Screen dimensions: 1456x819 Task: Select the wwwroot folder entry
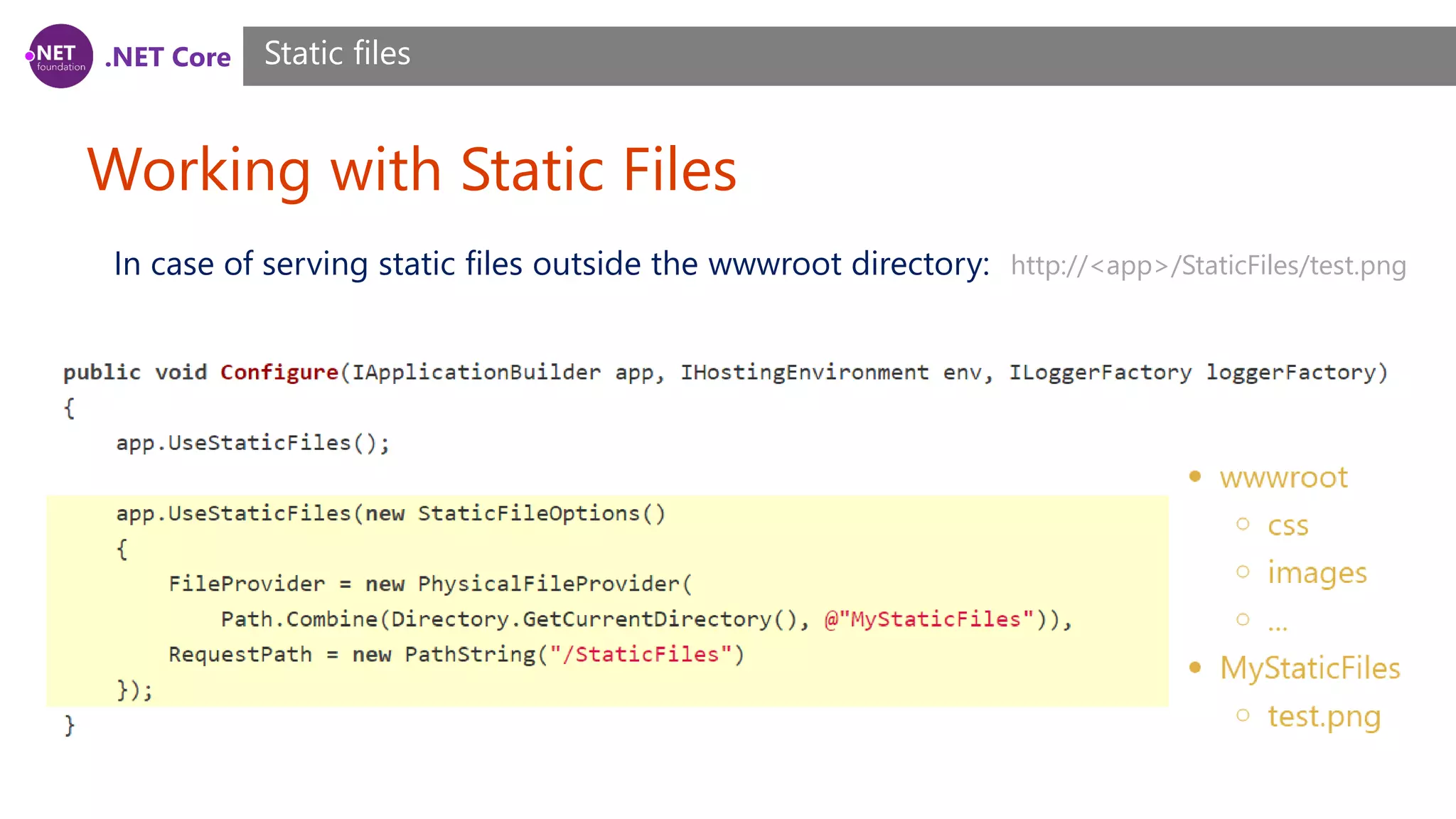point(1283,477)
